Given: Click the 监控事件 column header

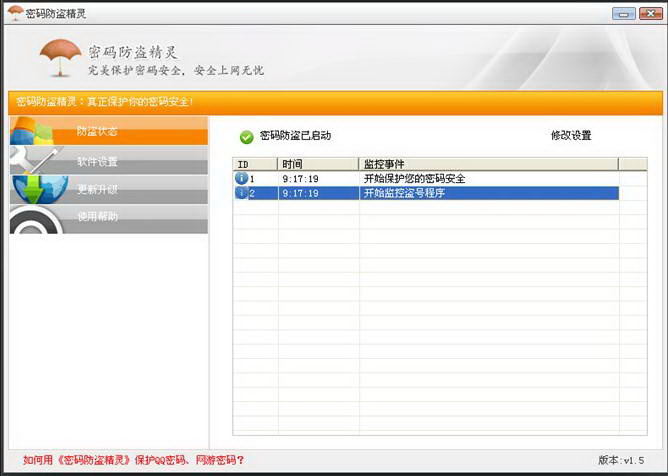Looking at the screenshot, I should pos(488,164).
